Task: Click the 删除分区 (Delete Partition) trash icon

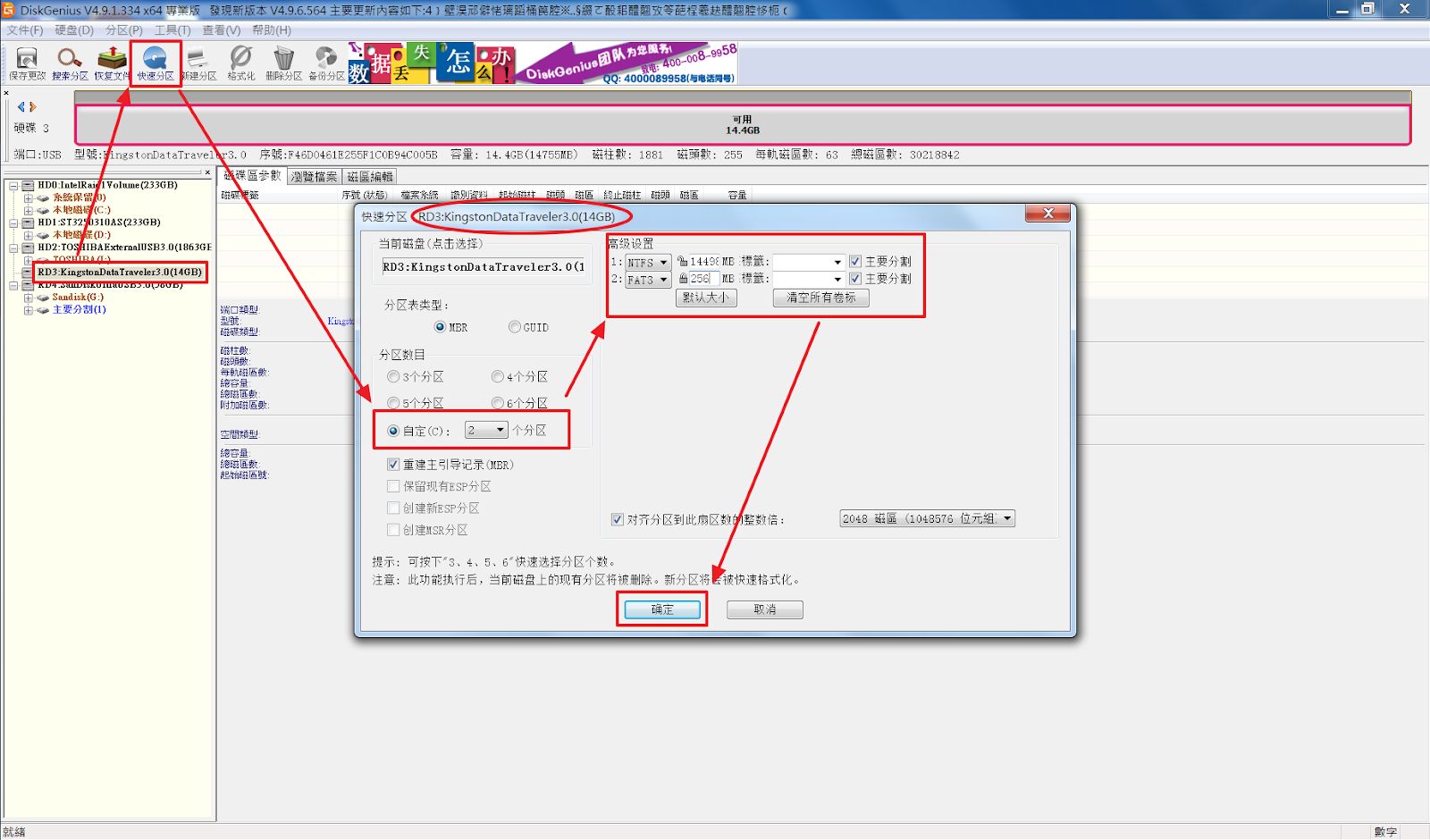Action: tap(283, 63)
